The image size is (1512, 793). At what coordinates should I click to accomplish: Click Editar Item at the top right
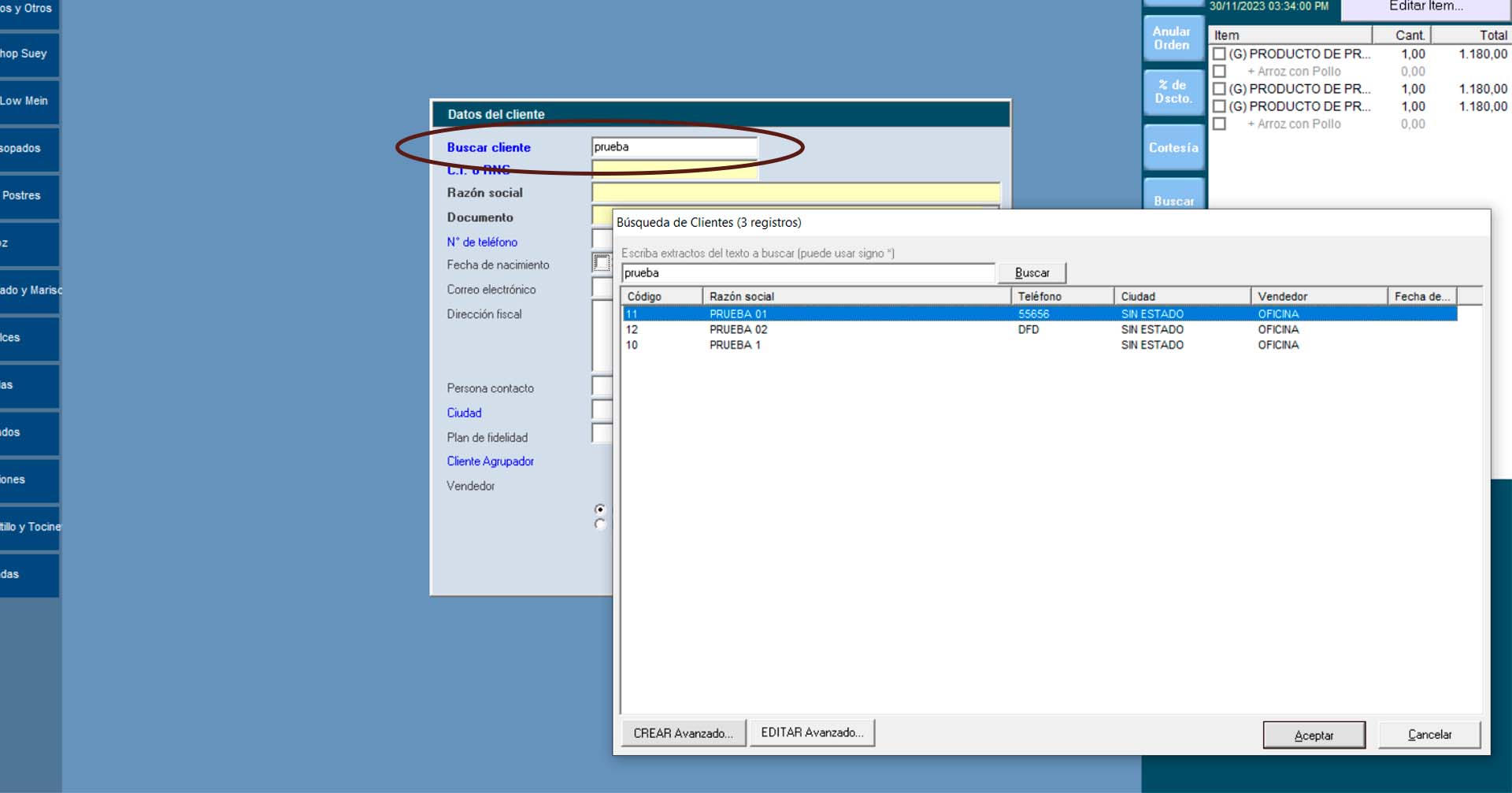coord(1425,8)
